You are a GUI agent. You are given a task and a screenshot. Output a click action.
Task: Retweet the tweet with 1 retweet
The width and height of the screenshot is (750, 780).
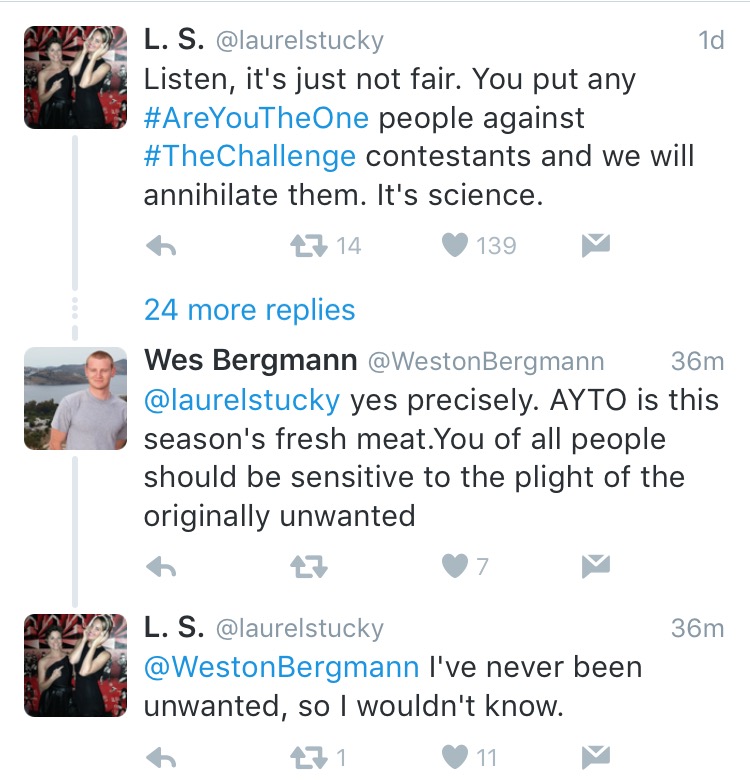pos(309,758)
